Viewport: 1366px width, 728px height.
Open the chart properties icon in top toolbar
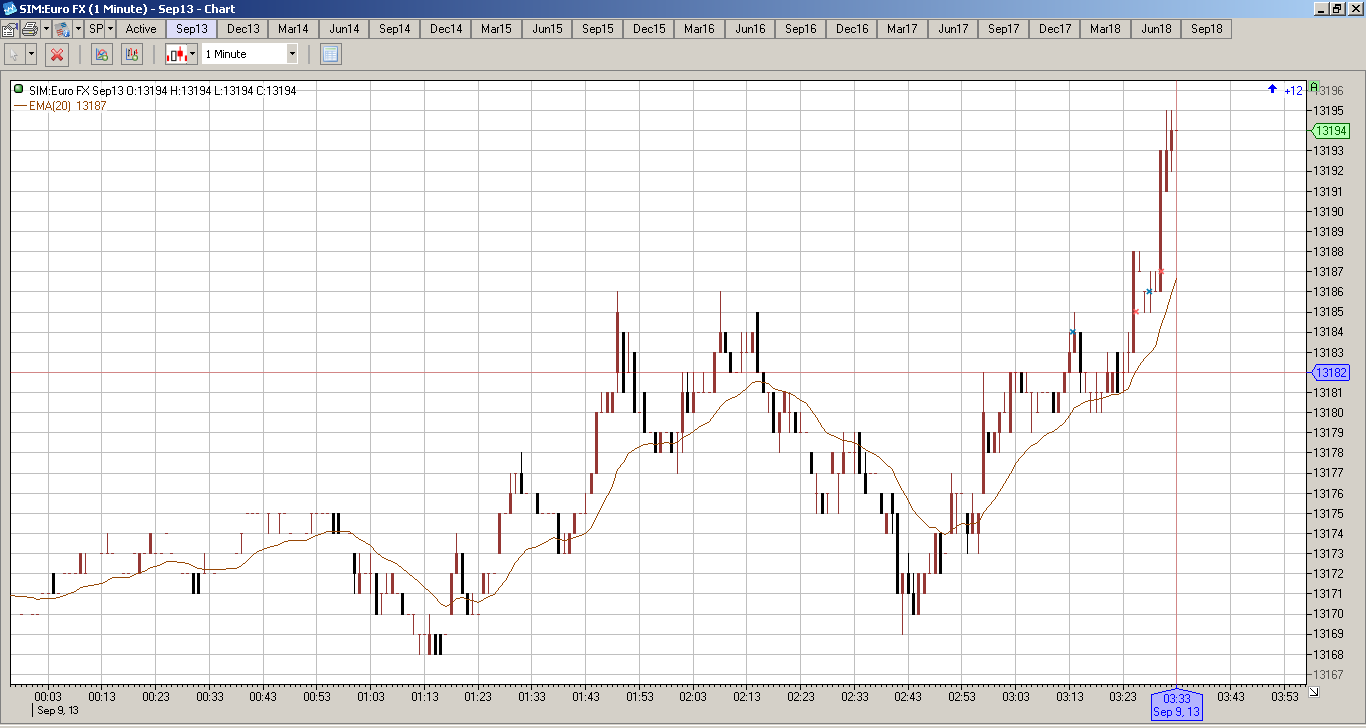10,29
